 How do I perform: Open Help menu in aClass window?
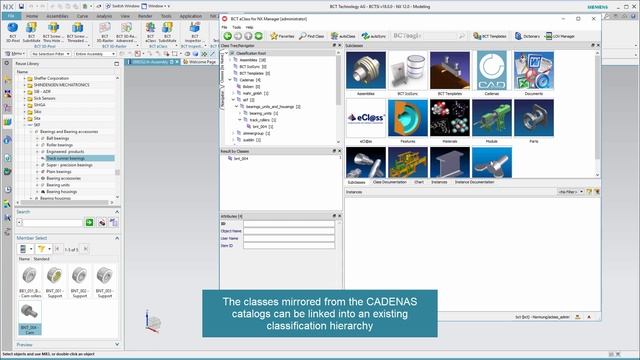[249, 27]
